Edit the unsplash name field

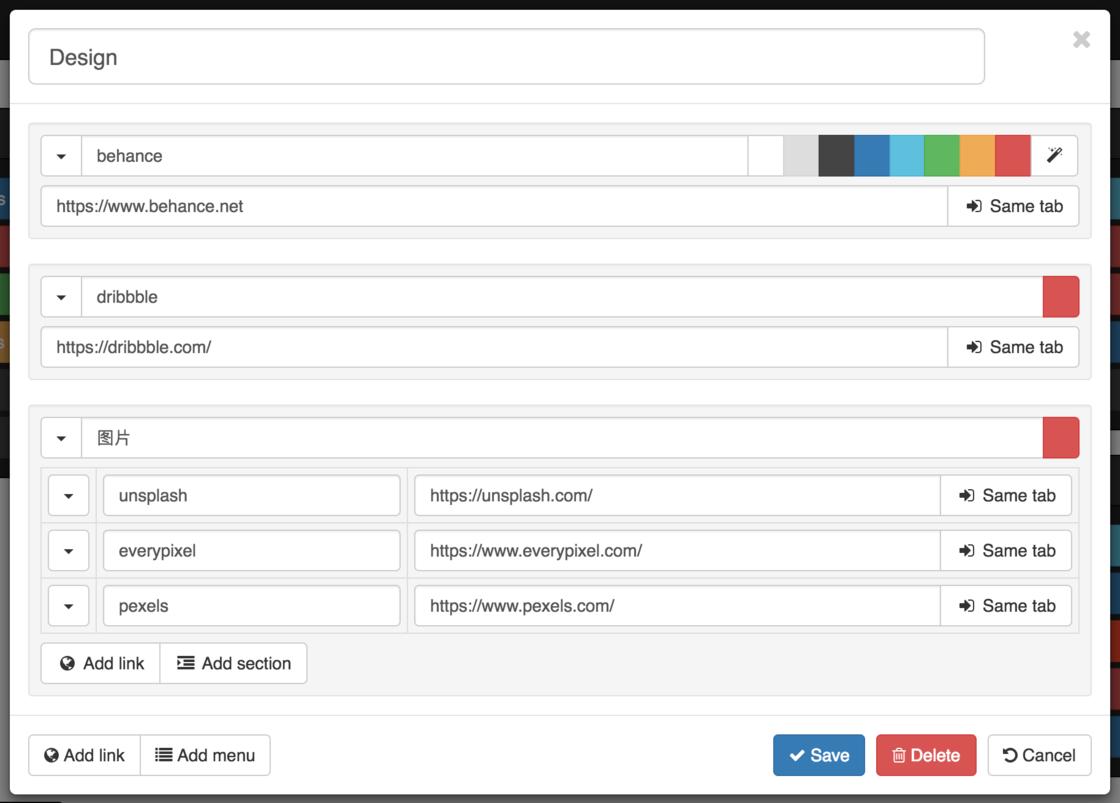tap(251, 495)
